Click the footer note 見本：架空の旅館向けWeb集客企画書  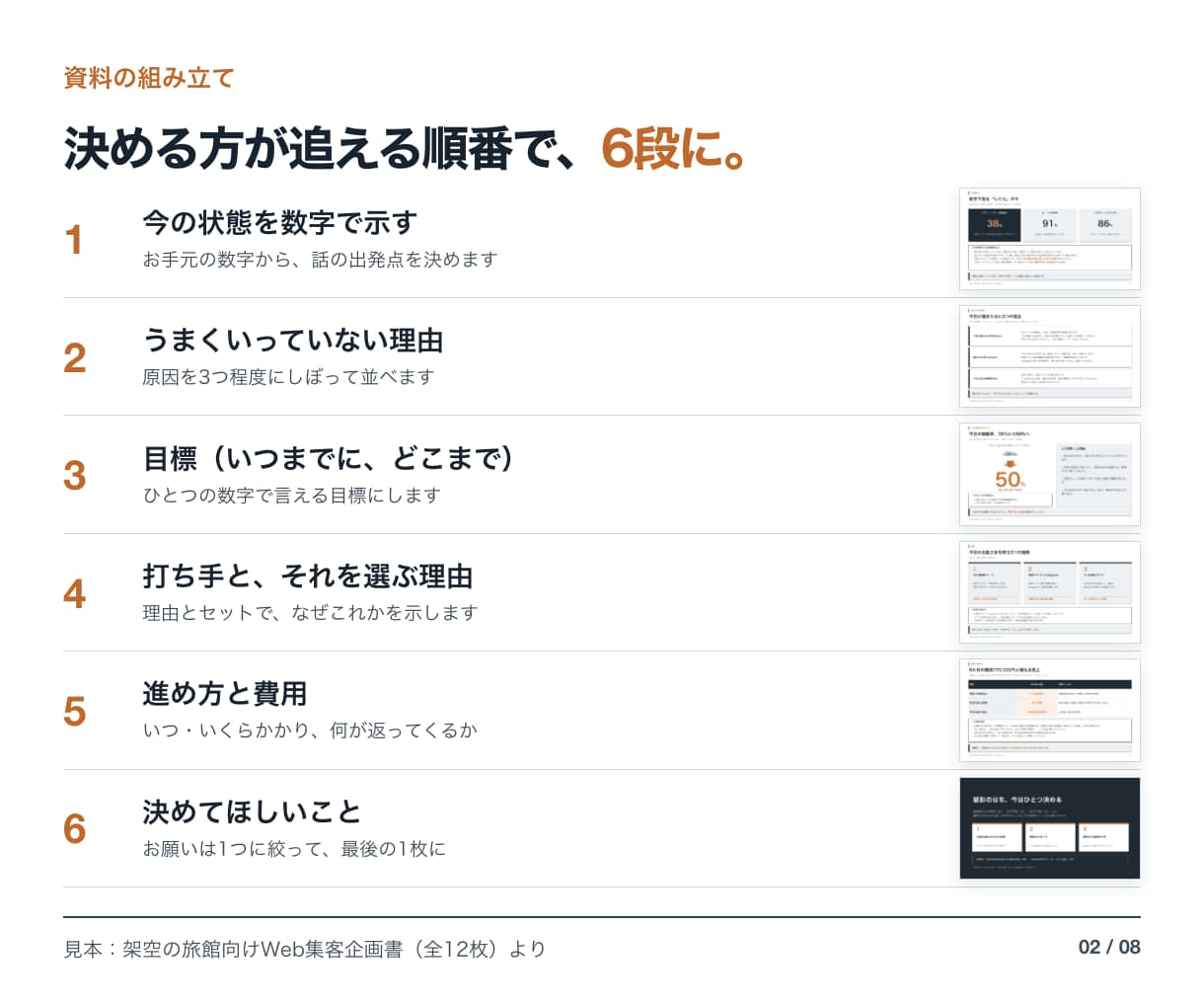(x=305, y=949)
